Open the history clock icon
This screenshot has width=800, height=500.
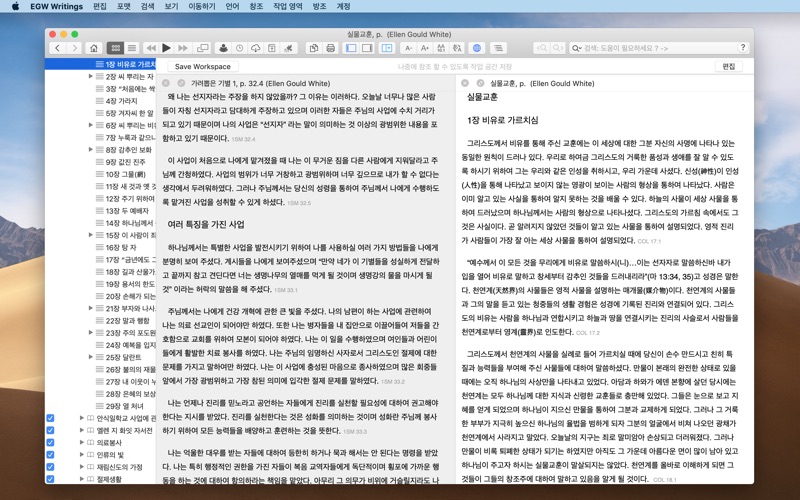click(x=239, y=48)
